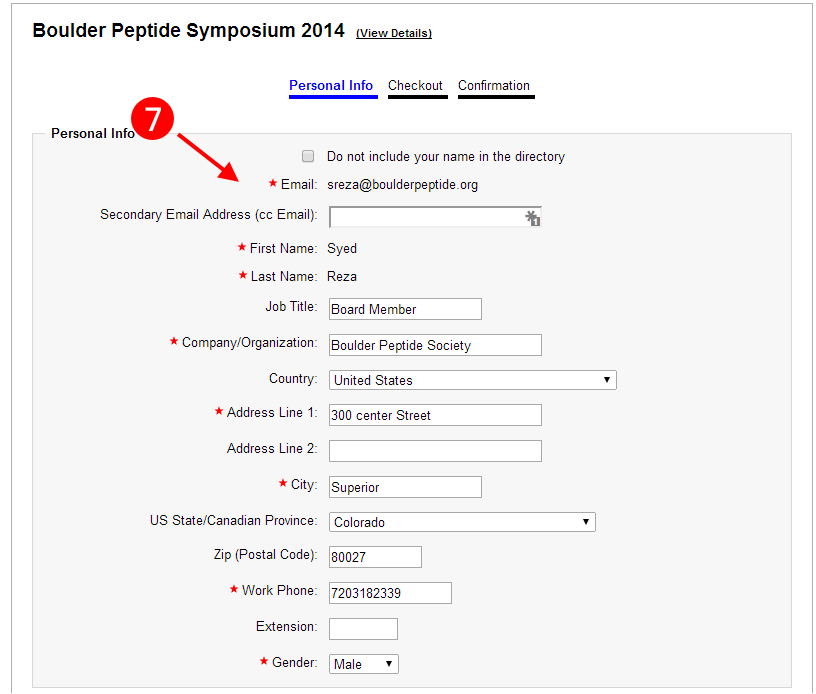
Task: Switch to the Checkout tab
Action: [x=417, y=86]
